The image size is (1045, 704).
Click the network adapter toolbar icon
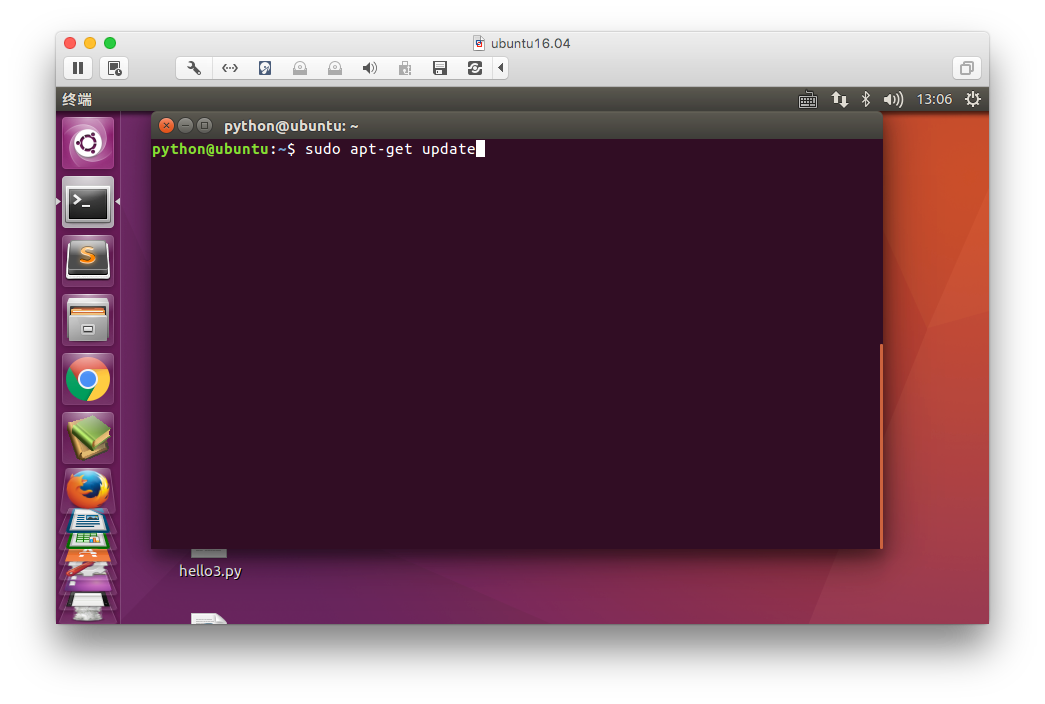pos(230,68)
